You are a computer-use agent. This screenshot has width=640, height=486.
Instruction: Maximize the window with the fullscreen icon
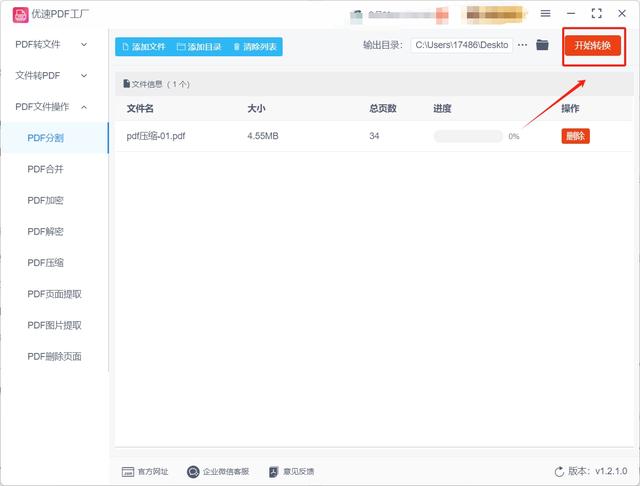click(x=596, y=13)
